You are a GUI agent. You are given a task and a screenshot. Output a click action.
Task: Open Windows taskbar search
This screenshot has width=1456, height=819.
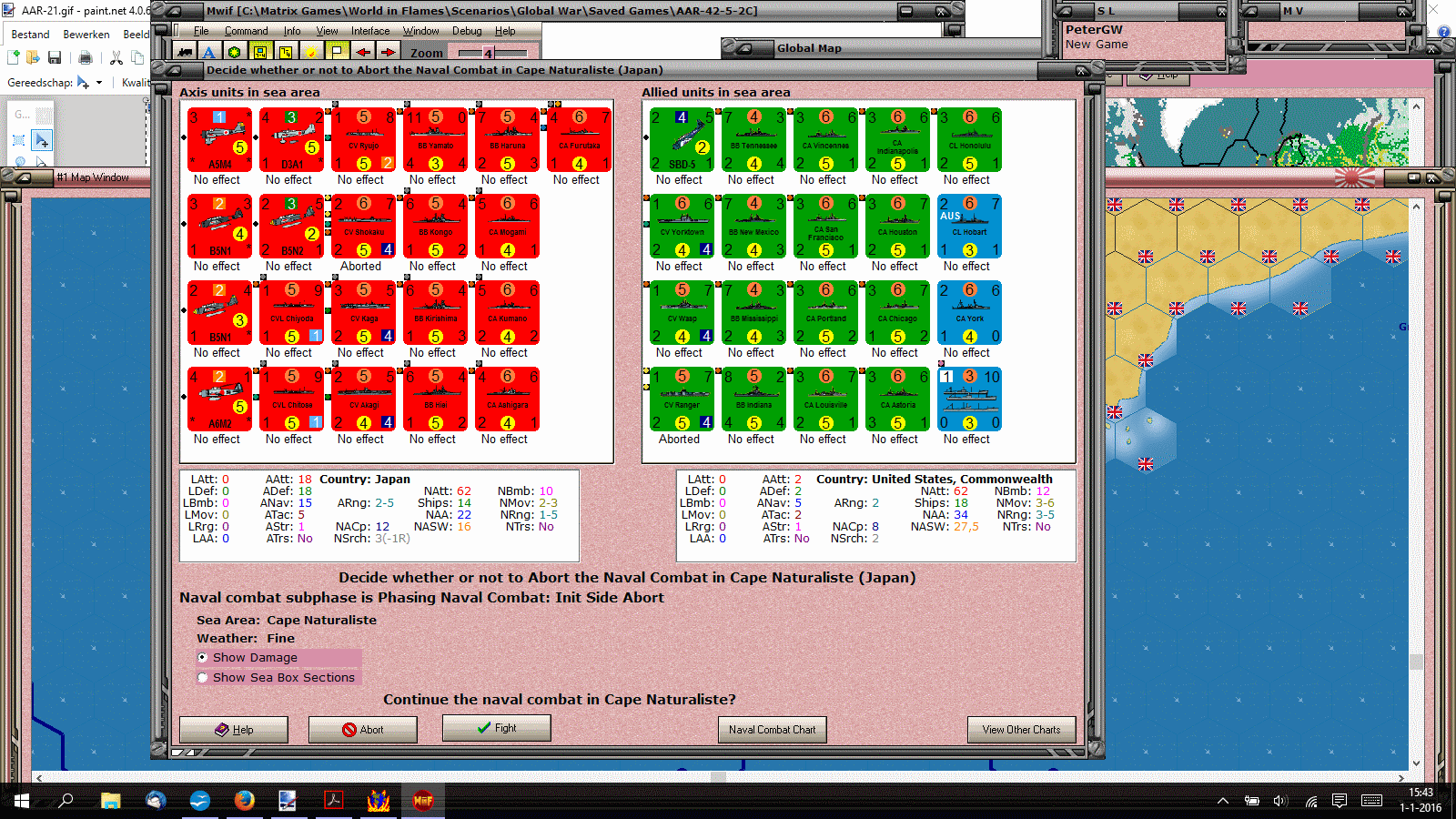[x=66, y=801]
